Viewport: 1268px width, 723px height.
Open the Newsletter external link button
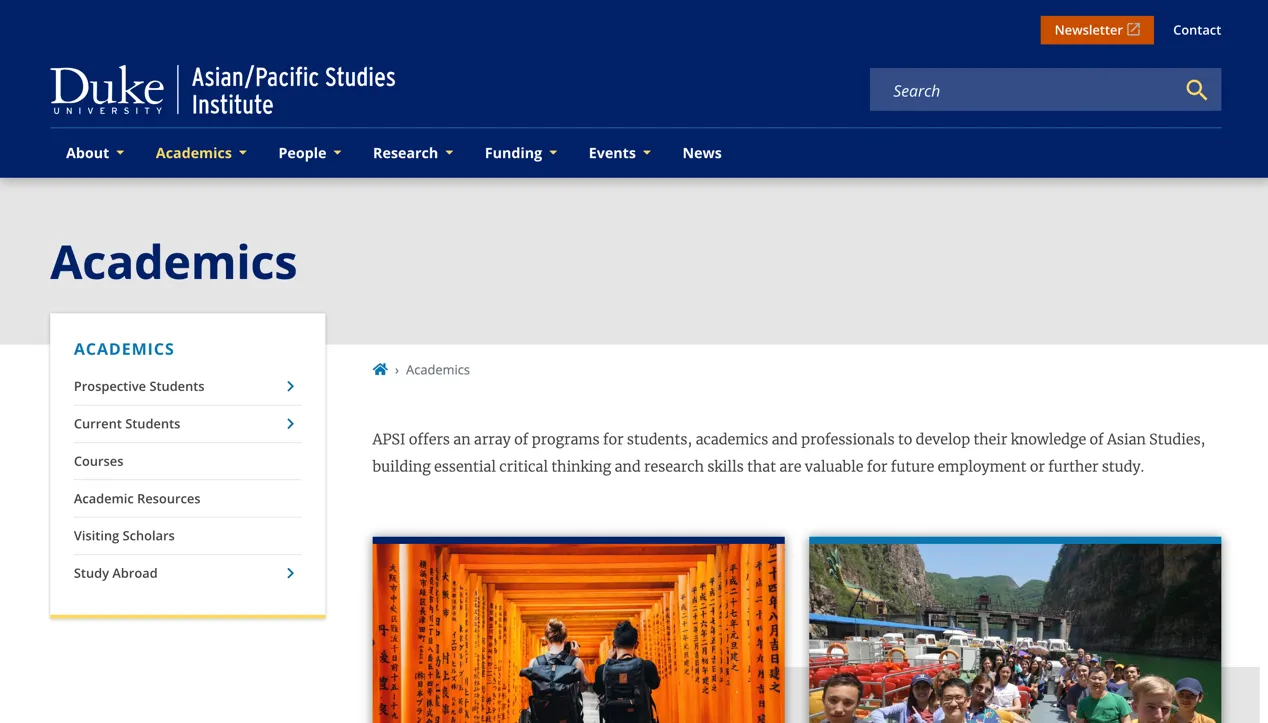tap(1096, 30)
